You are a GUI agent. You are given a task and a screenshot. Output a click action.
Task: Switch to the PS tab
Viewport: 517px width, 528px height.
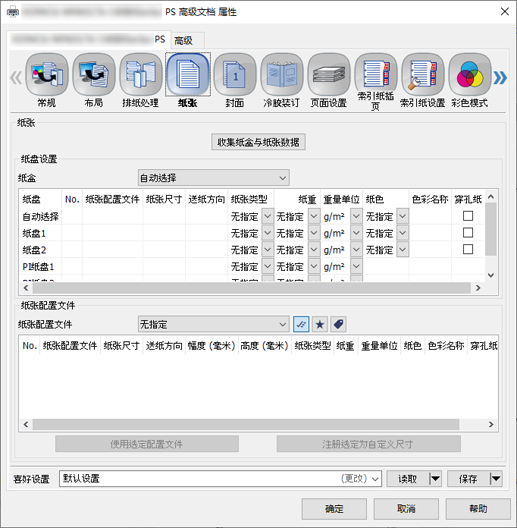click(x=89, y=39)
